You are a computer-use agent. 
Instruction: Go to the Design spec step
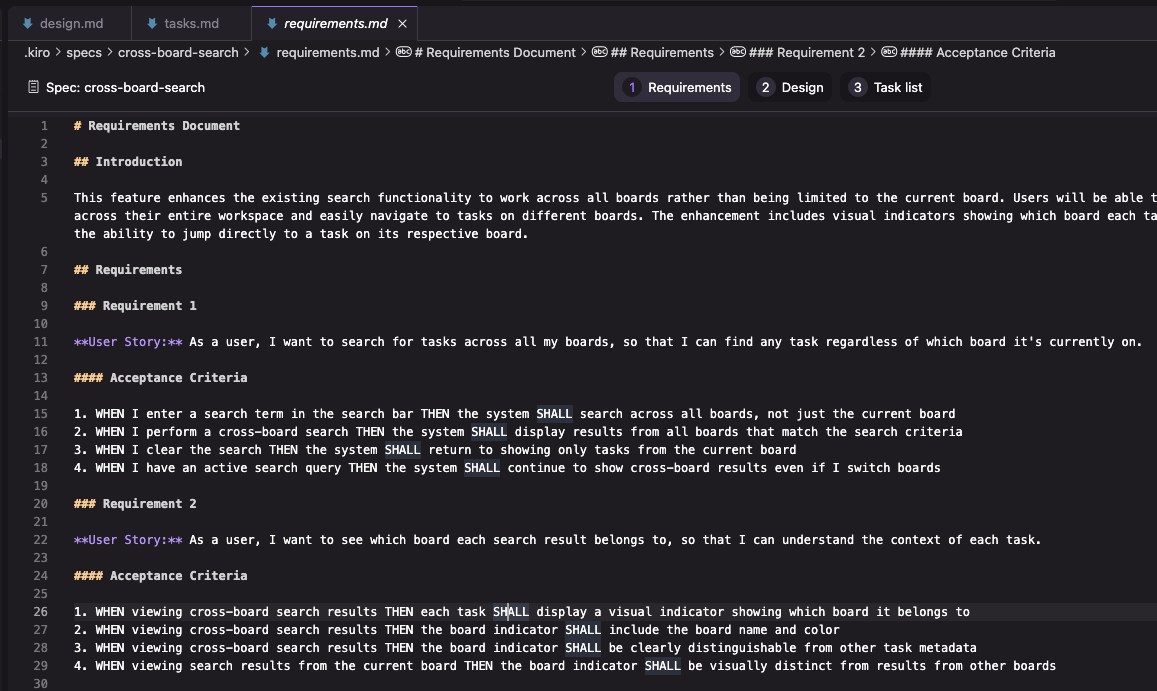click(x=790, y=88)
